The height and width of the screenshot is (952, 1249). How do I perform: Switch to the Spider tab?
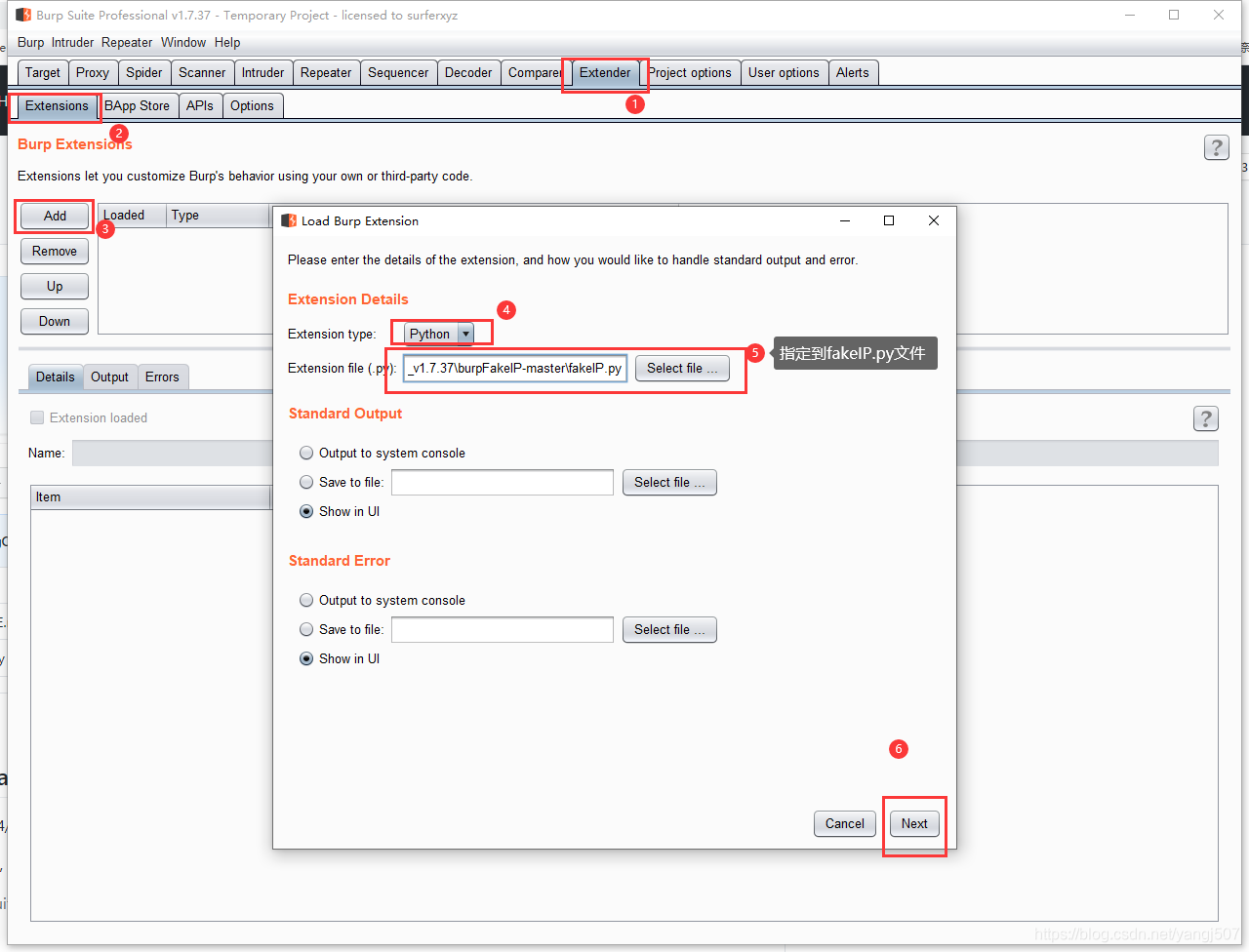(144, 72)
